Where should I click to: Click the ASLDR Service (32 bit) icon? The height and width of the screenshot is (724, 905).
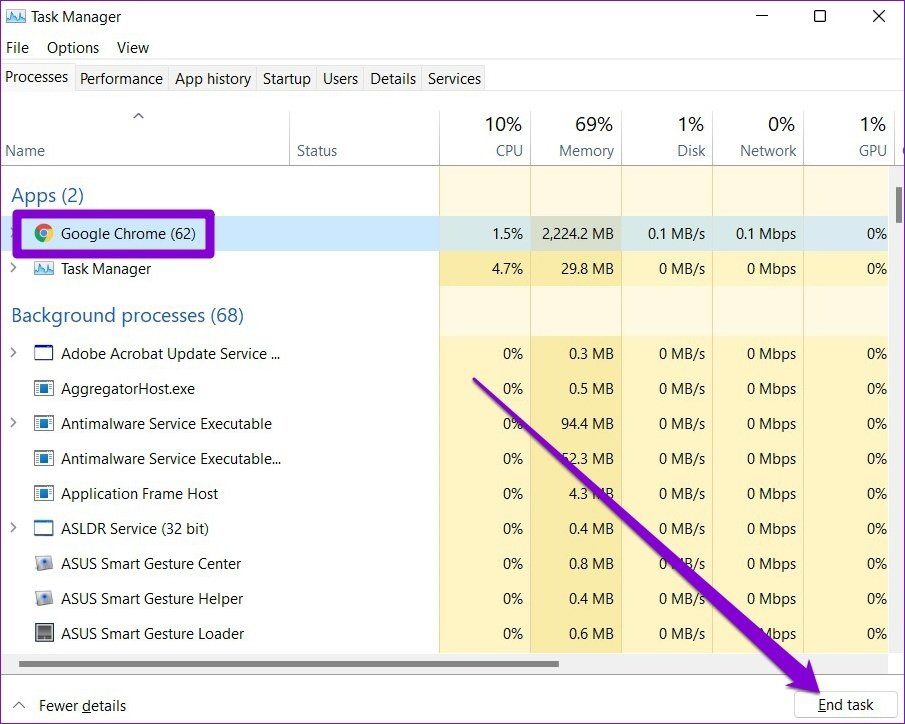coord(43,528)
